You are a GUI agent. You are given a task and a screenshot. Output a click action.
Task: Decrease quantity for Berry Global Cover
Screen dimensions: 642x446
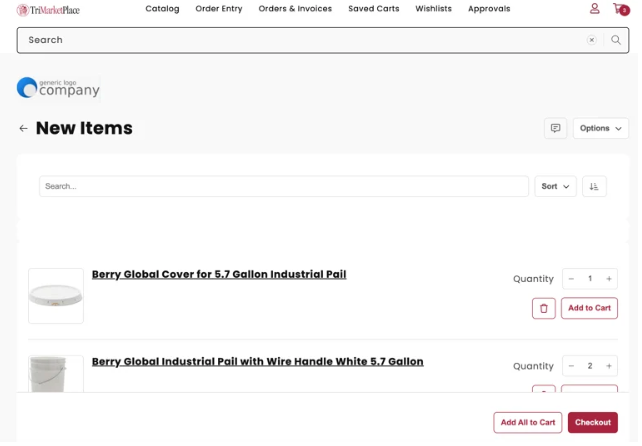[571, 279]
